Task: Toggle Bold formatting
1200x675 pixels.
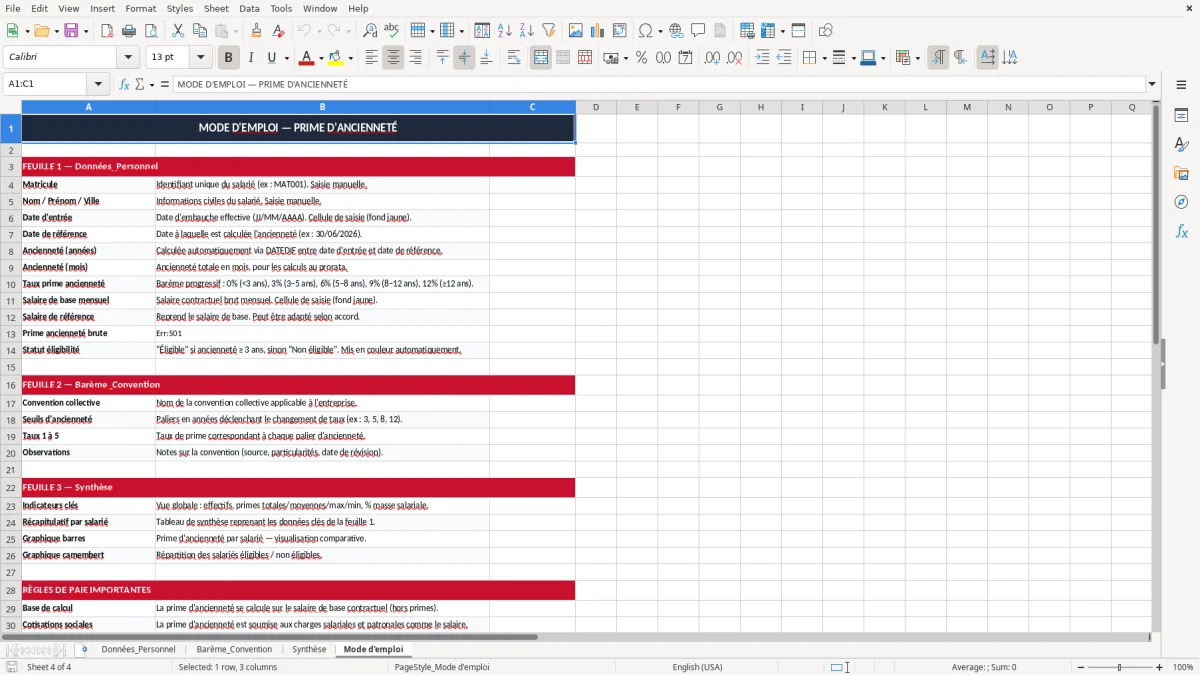Action: click(228, 58)
